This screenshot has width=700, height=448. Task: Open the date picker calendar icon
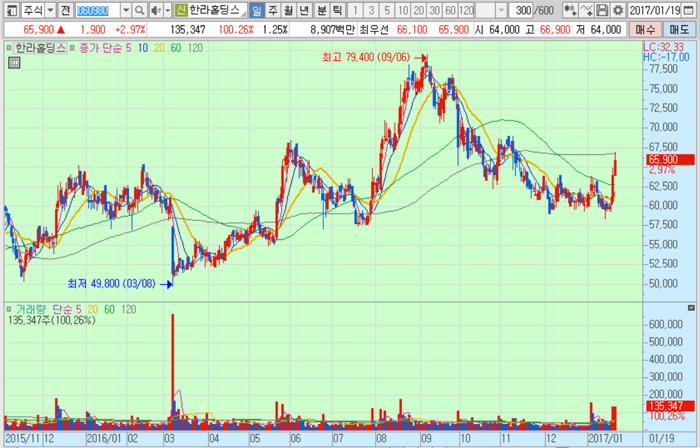[x=690, y=10]
